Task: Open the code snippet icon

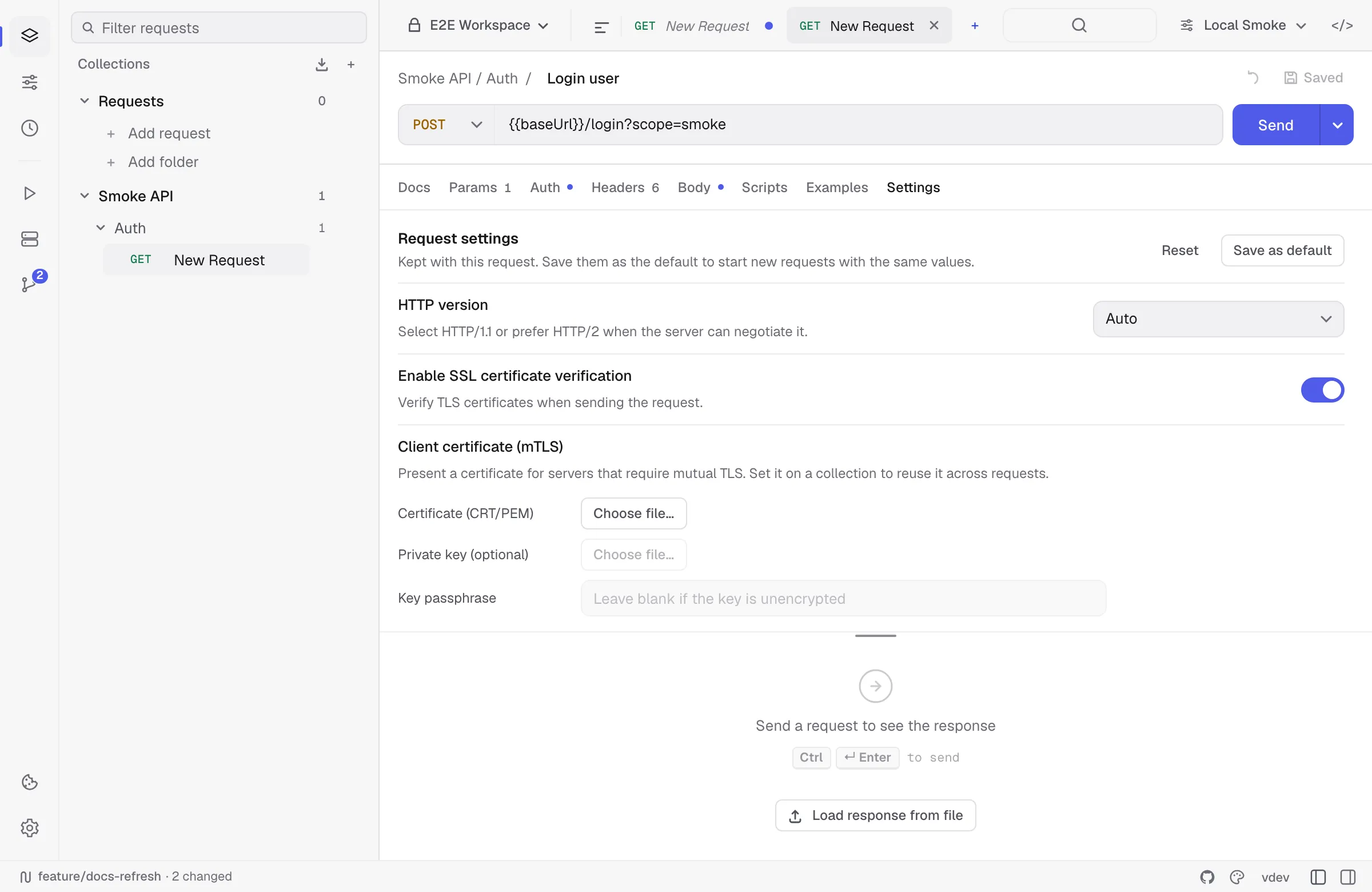Action: pyautogui.click(x=1342, y=25)
